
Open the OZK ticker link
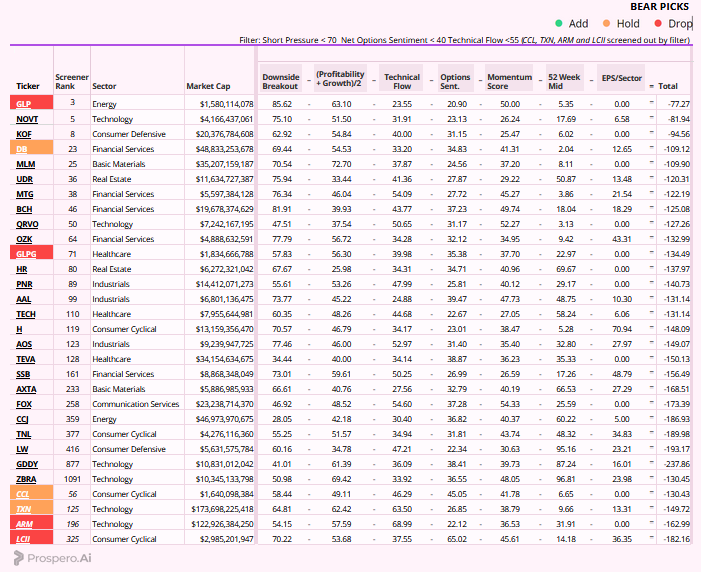tap(24, 239)
